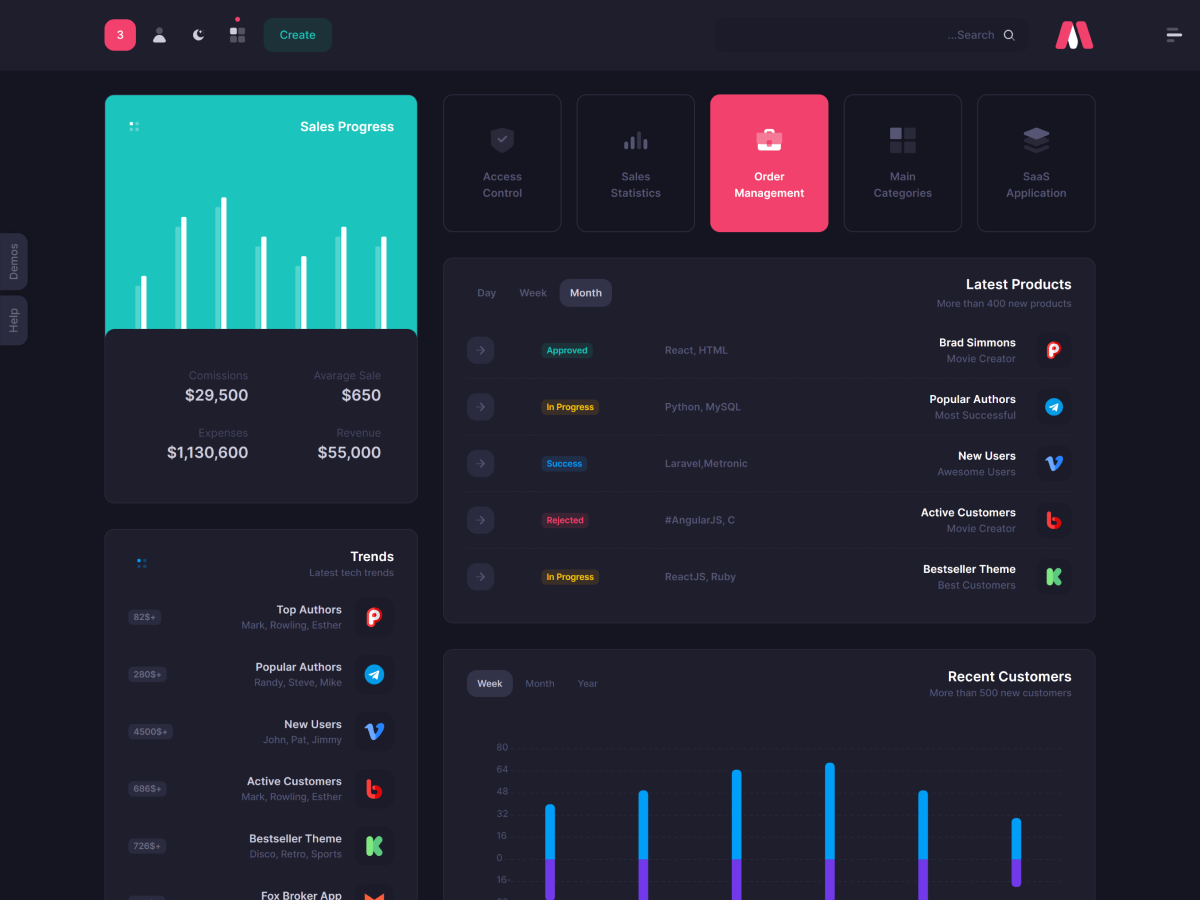Toggle dark mode moon icon
The width and height of the screenshot is (1200, 900).
coord(198,35)
